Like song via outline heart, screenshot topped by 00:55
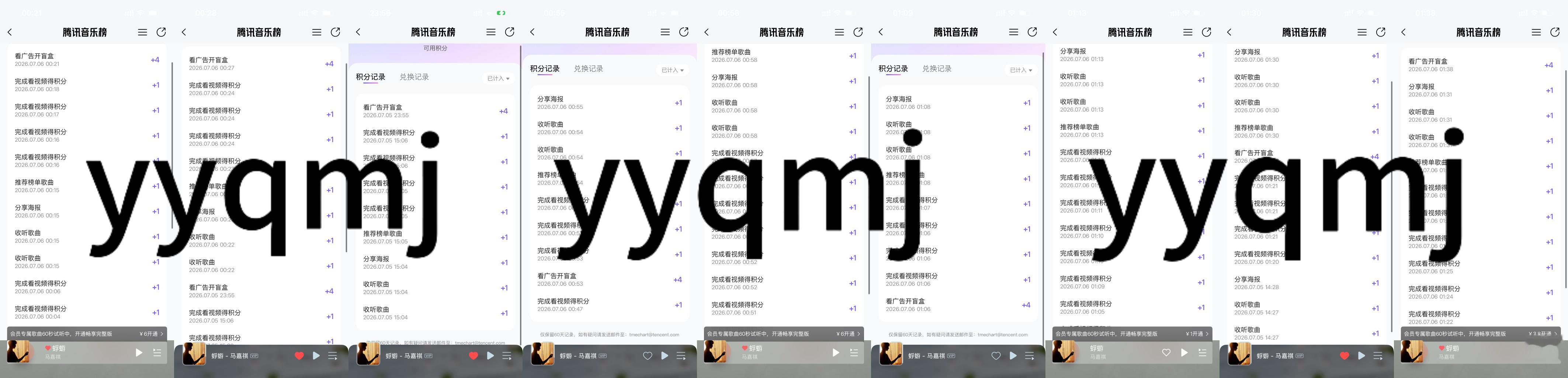1568x378 pixels. click(648, 355)
